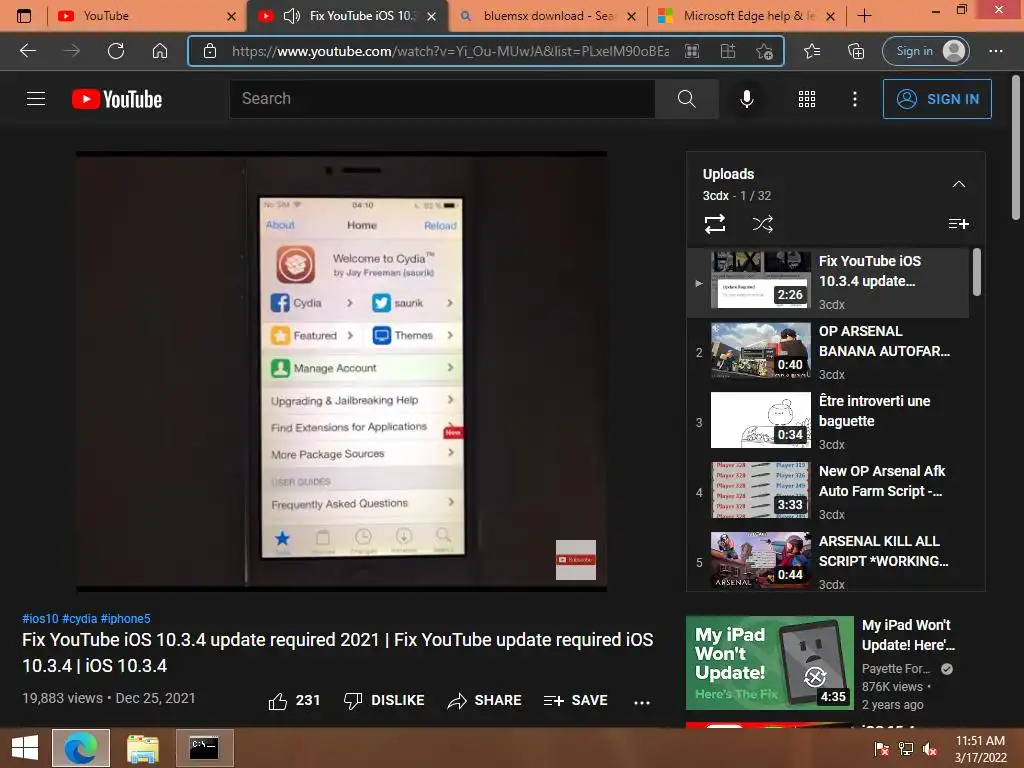
Task: Switch to the Microsoft Edge help tab
Action: point(748,16)
